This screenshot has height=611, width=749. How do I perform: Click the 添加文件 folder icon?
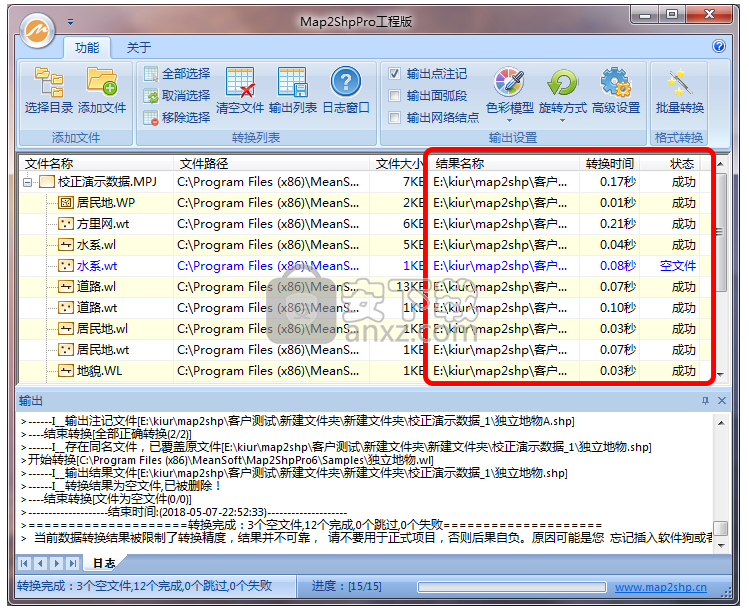pos(102,81)
